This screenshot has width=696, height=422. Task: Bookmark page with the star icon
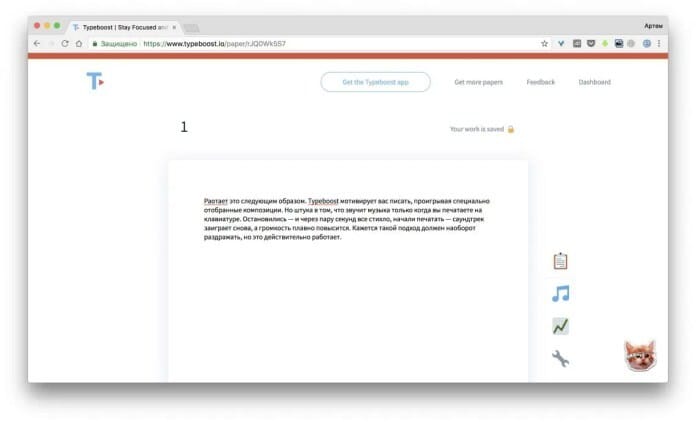[544, 43]
